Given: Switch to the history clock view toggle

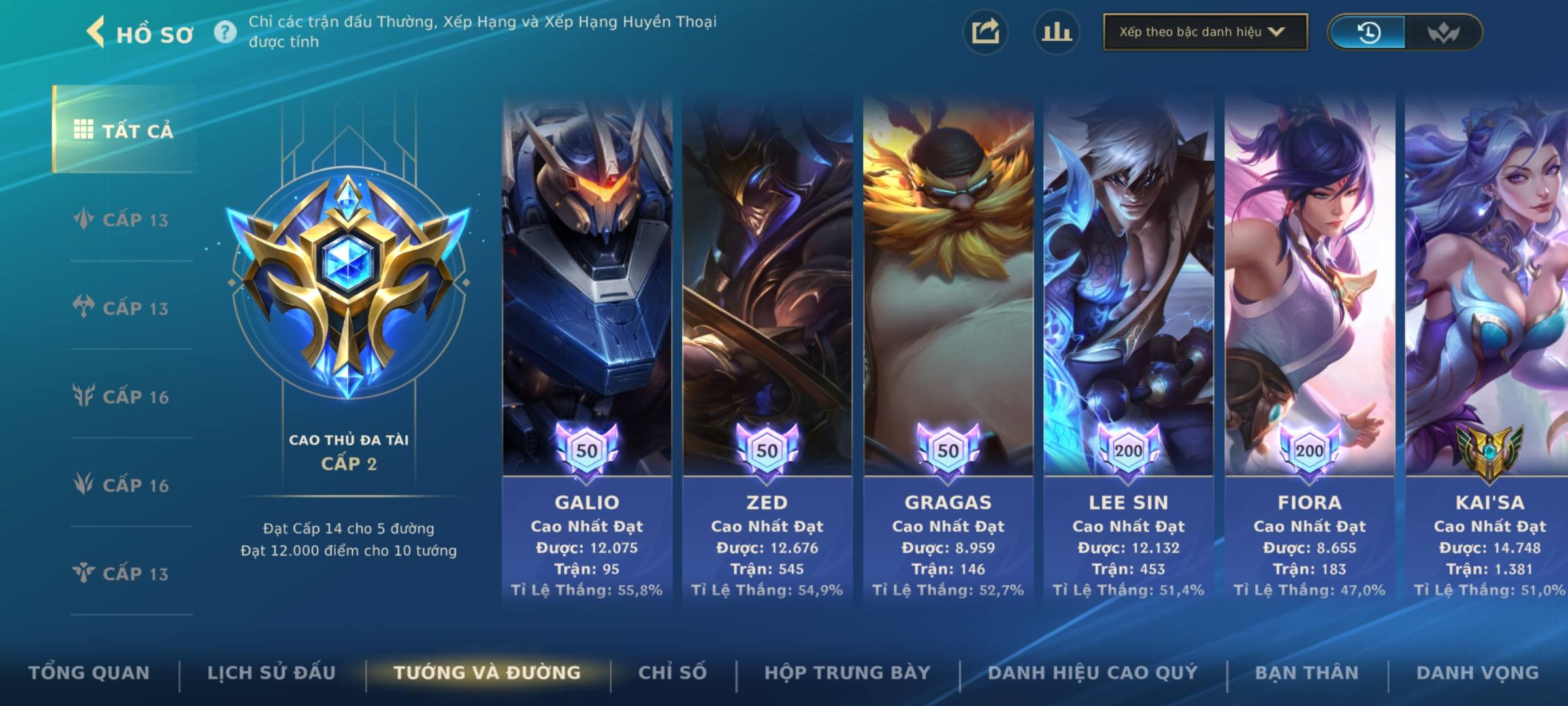Looking at the screenshot, I should click(1368, 32).
